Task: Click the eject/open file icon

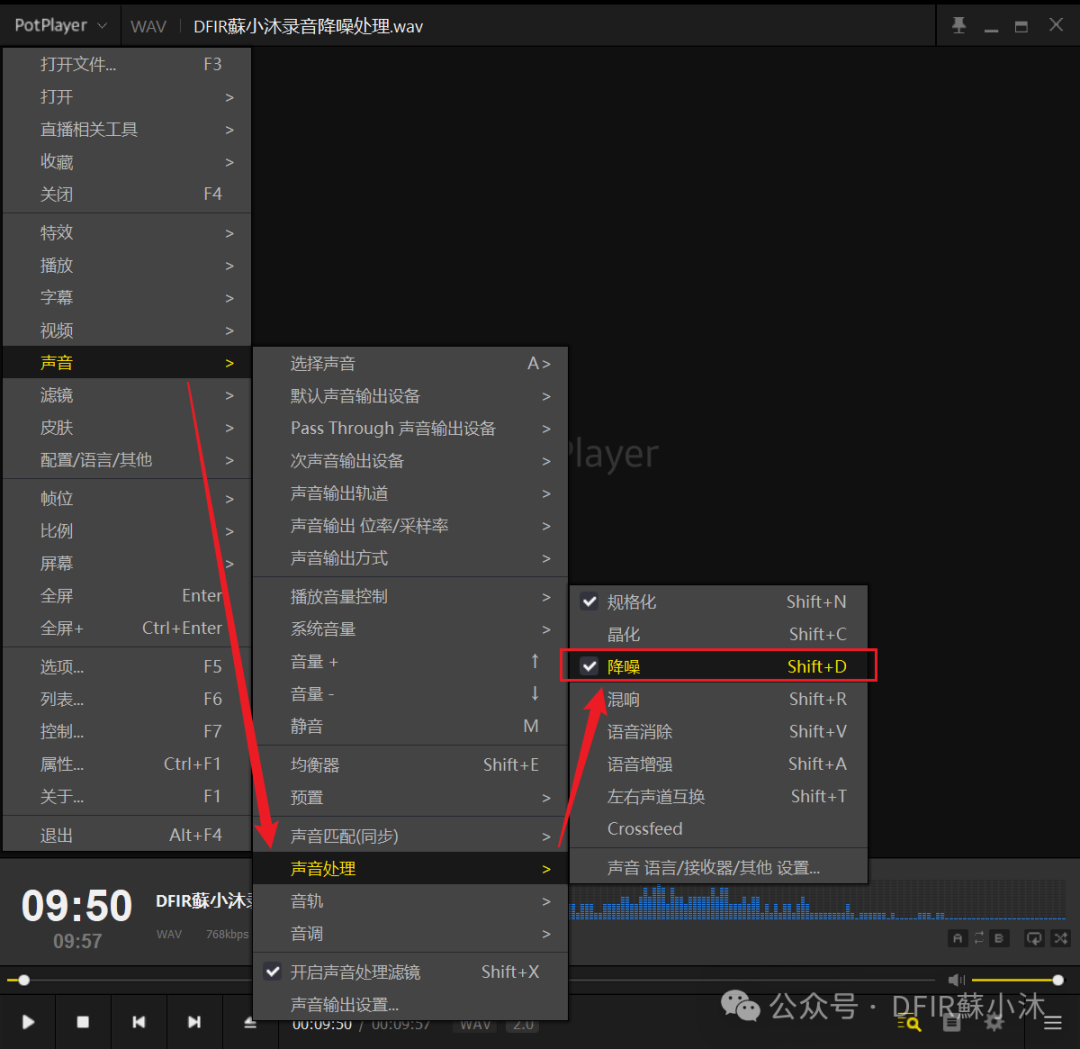Action: [250, 1022]
